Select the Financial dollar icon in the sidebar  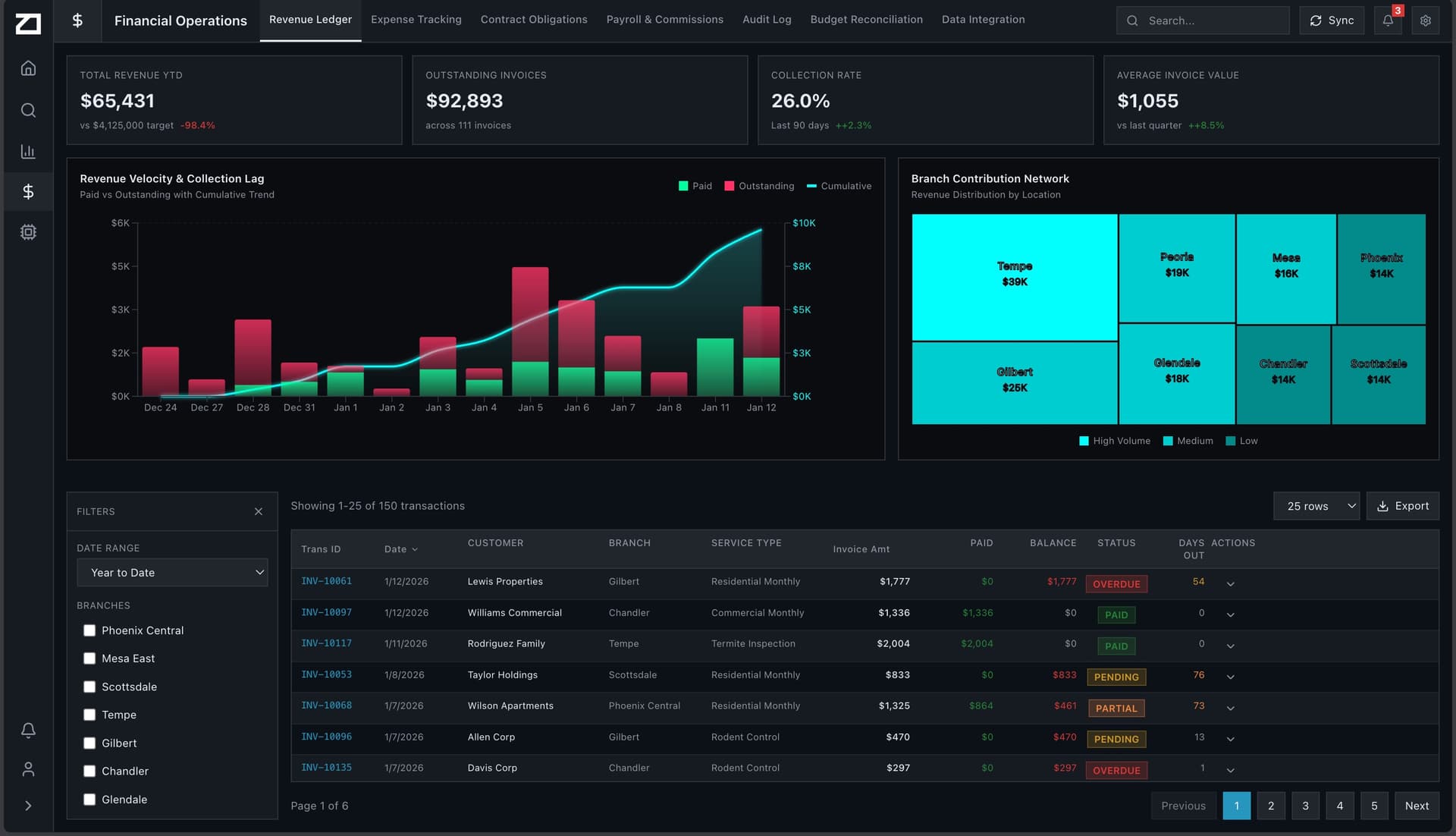(x=28, y=191)
